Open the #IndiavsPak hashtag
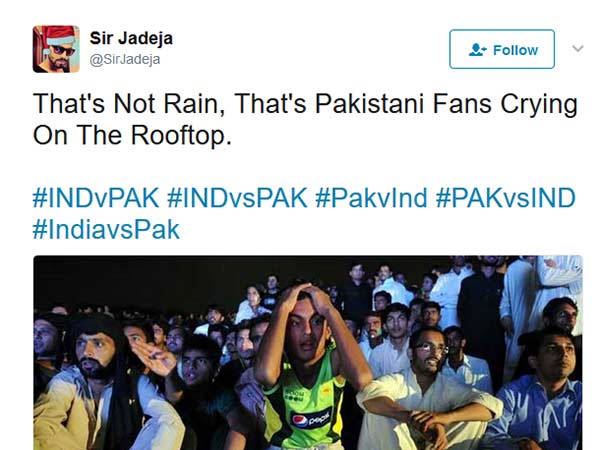Screen dimensions: 600x450 (106, 229)
